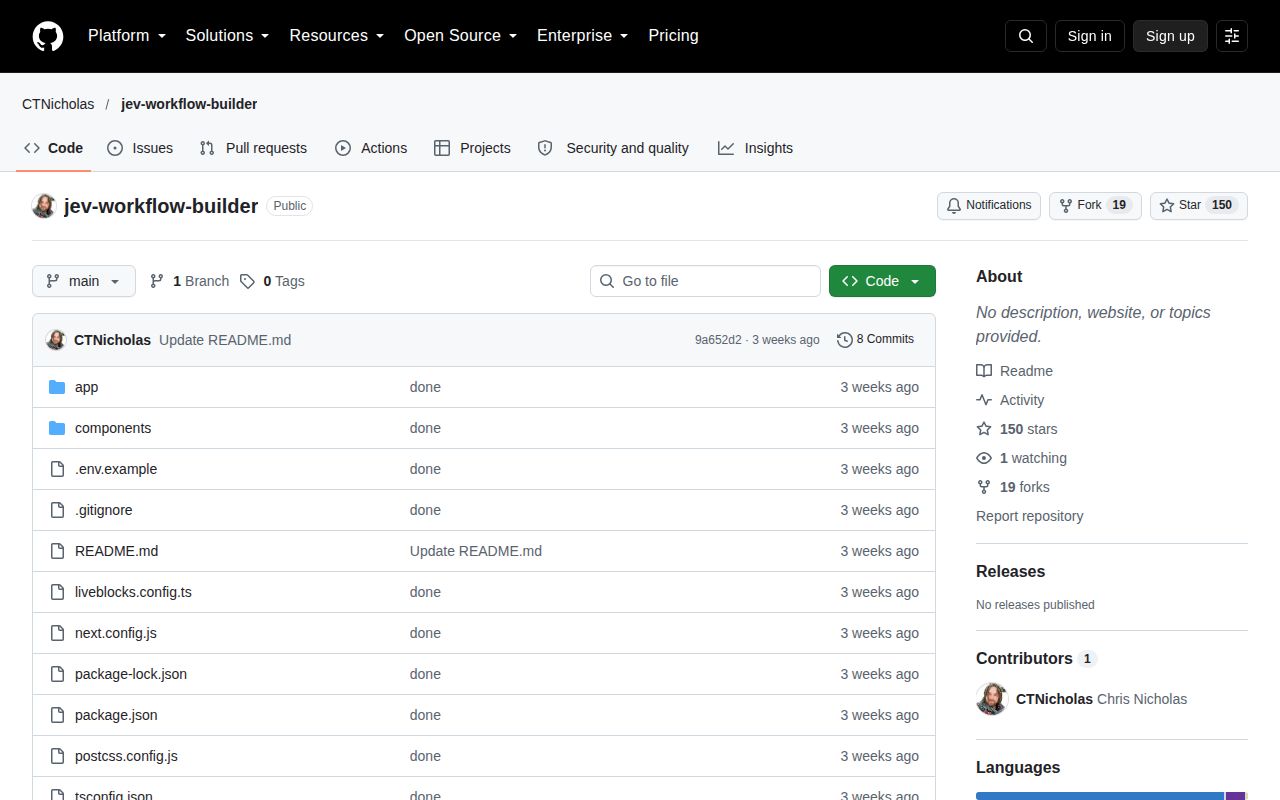Click the Sign up button
This screenshot has height=800, width=1280.
[1170, 36]
